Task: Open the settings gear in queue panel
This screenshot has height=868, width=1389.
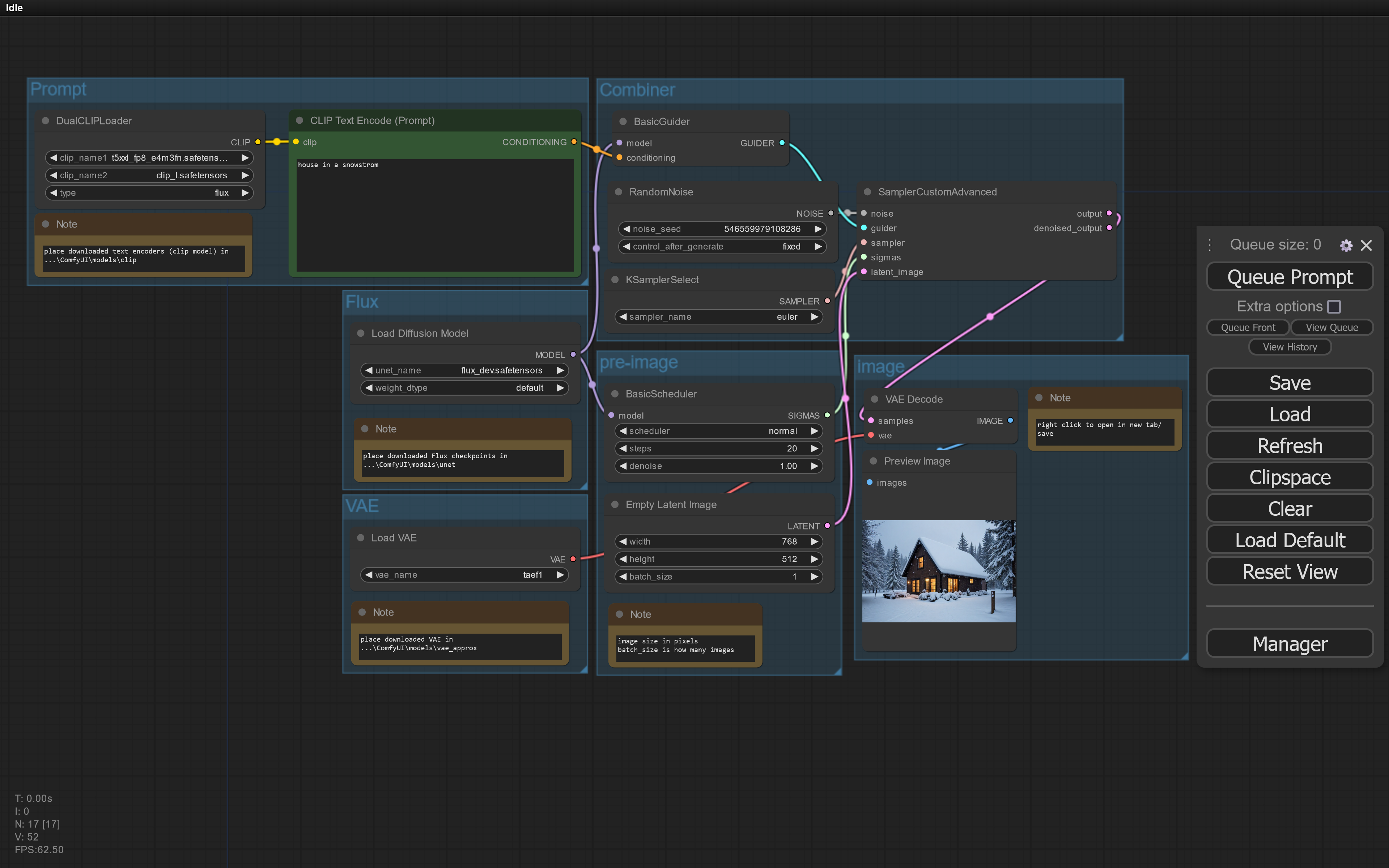Action: 1346,246
